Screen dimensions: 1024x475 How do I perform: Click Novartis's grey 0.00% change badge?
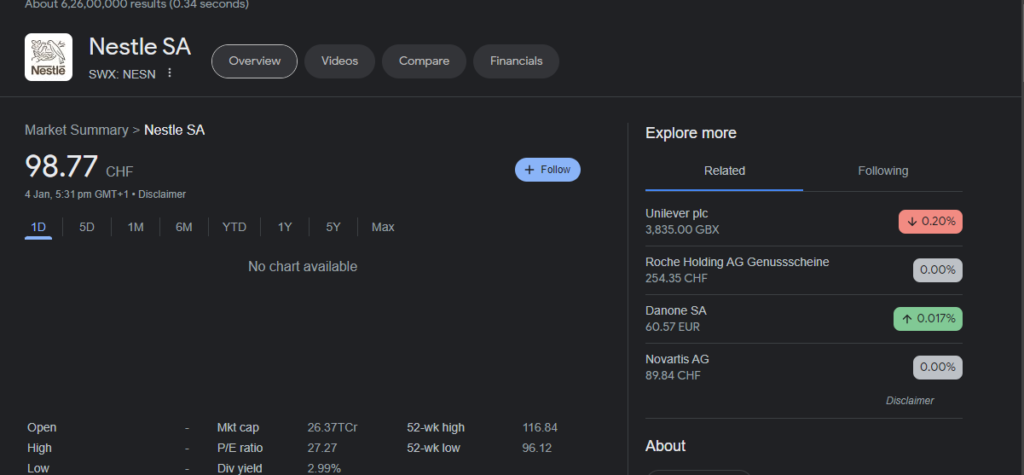click(938, 367)
